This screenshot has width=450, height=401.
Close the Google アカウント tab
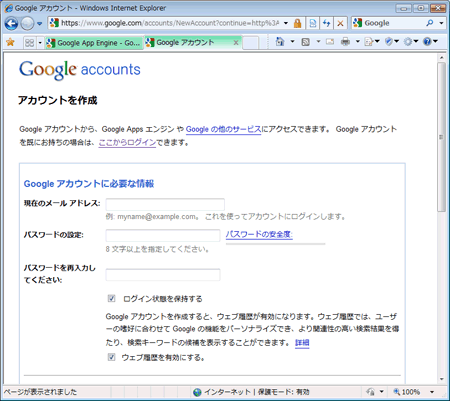236,42
